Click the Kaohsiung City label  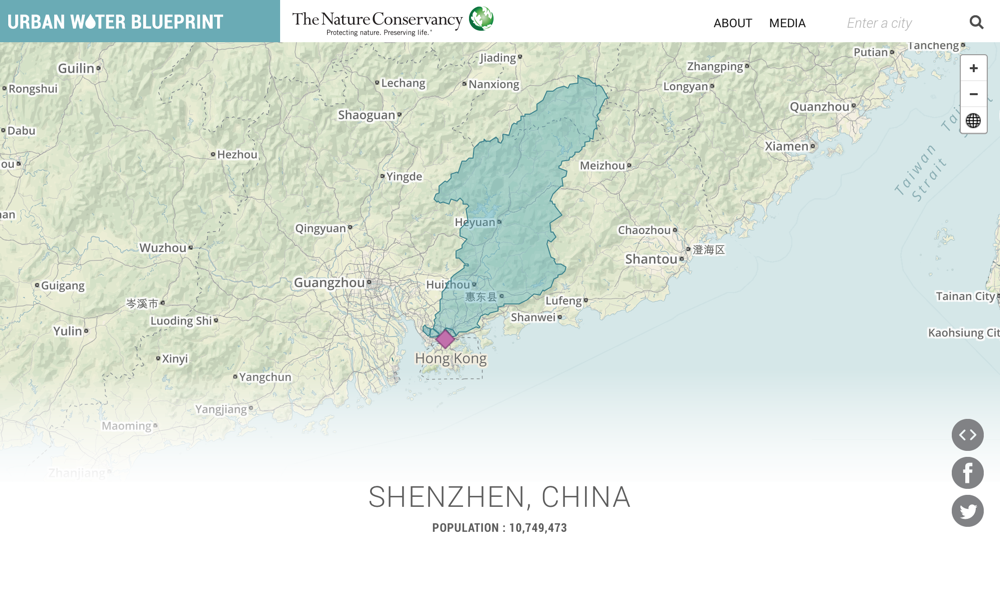coord(964,333)
